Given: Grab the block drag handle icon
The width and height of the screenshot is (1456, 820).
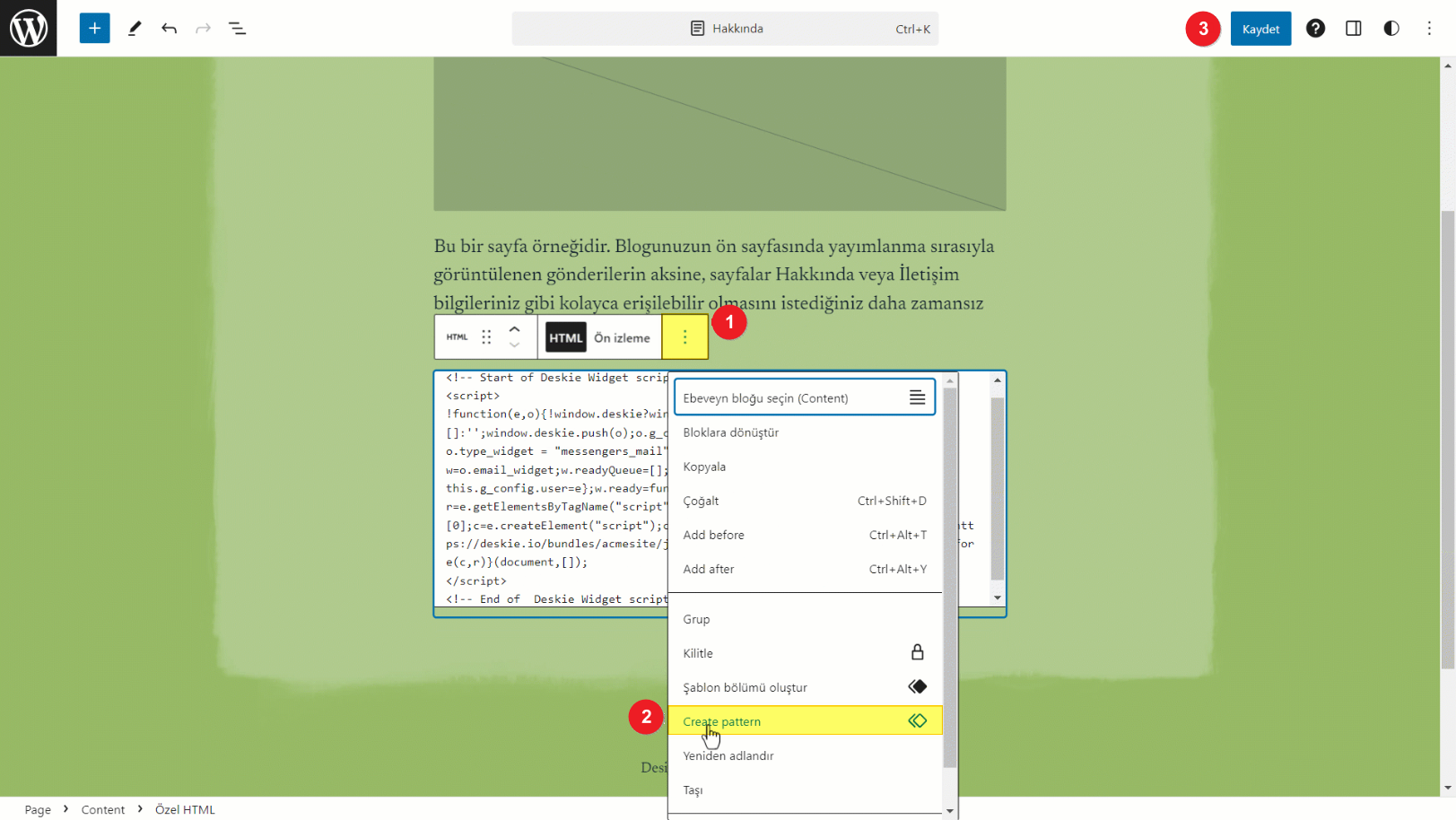Looking at the screenshot, I should (486, 337).
